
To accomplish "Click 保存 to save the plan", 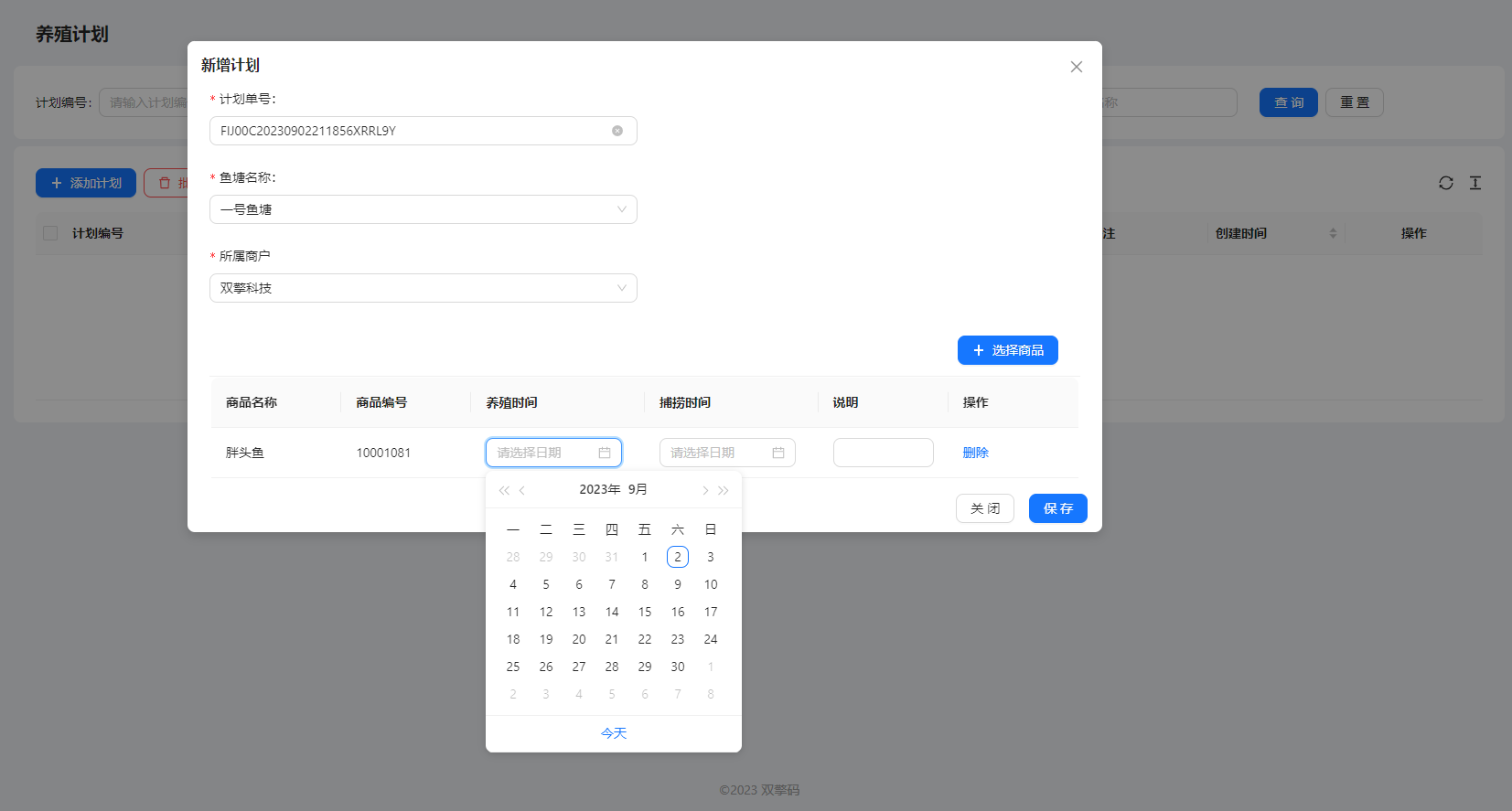I will tap(1058, 508).
